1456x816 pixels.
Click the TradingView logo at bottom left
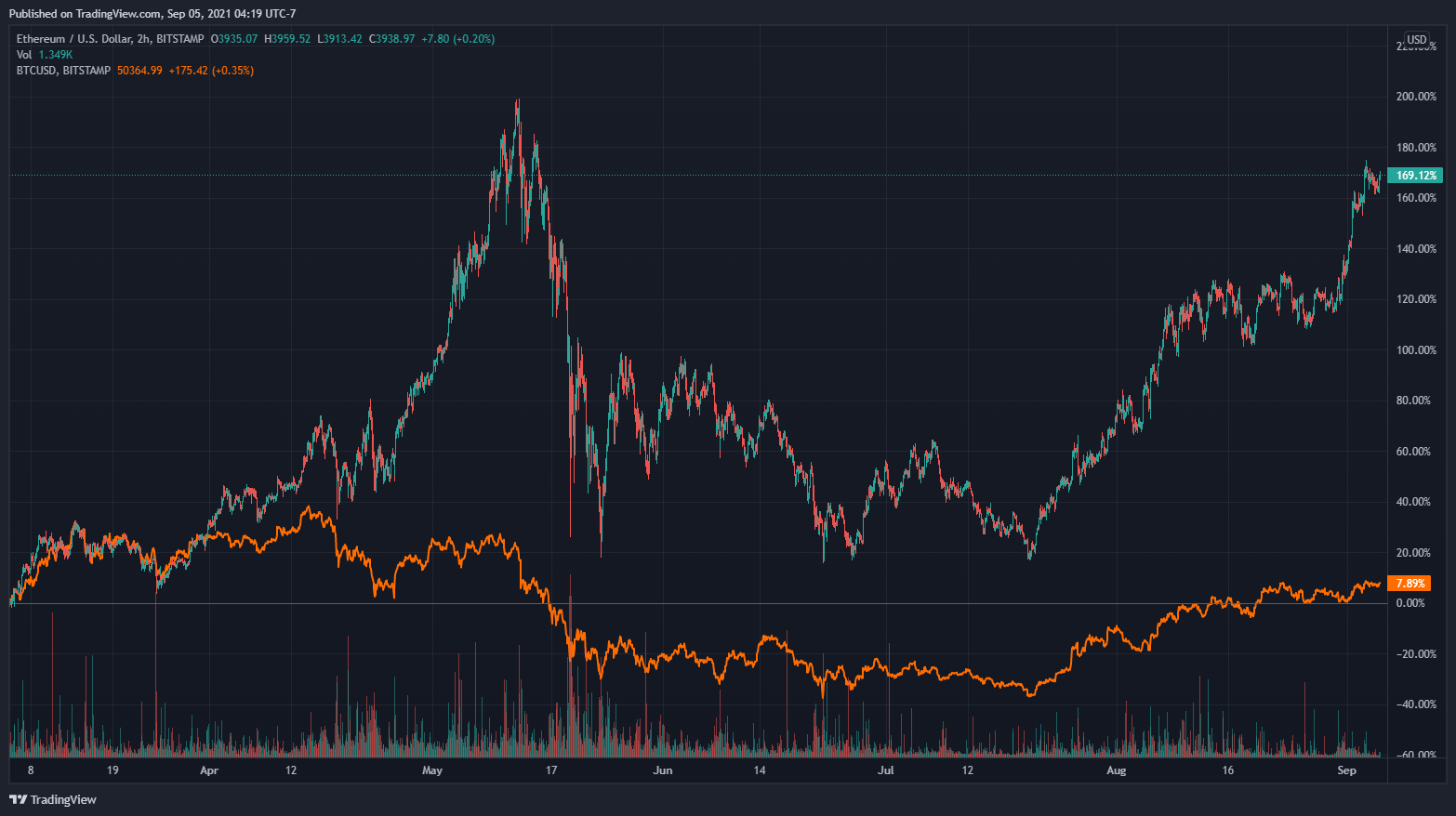point(53,799)
